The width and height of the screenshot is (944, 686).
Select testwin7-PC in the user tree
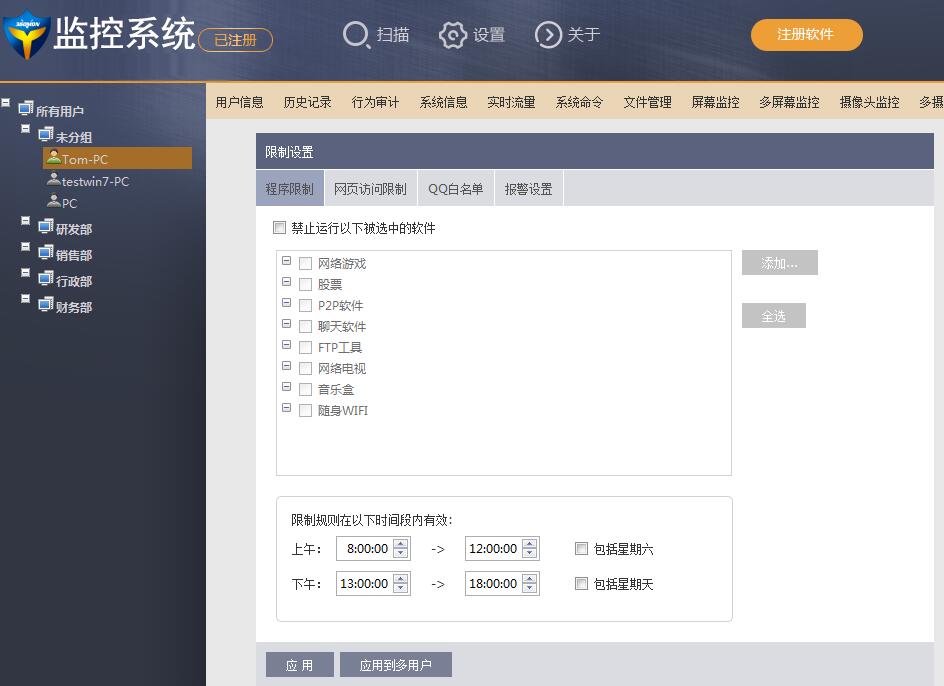(x=95, y=181)
